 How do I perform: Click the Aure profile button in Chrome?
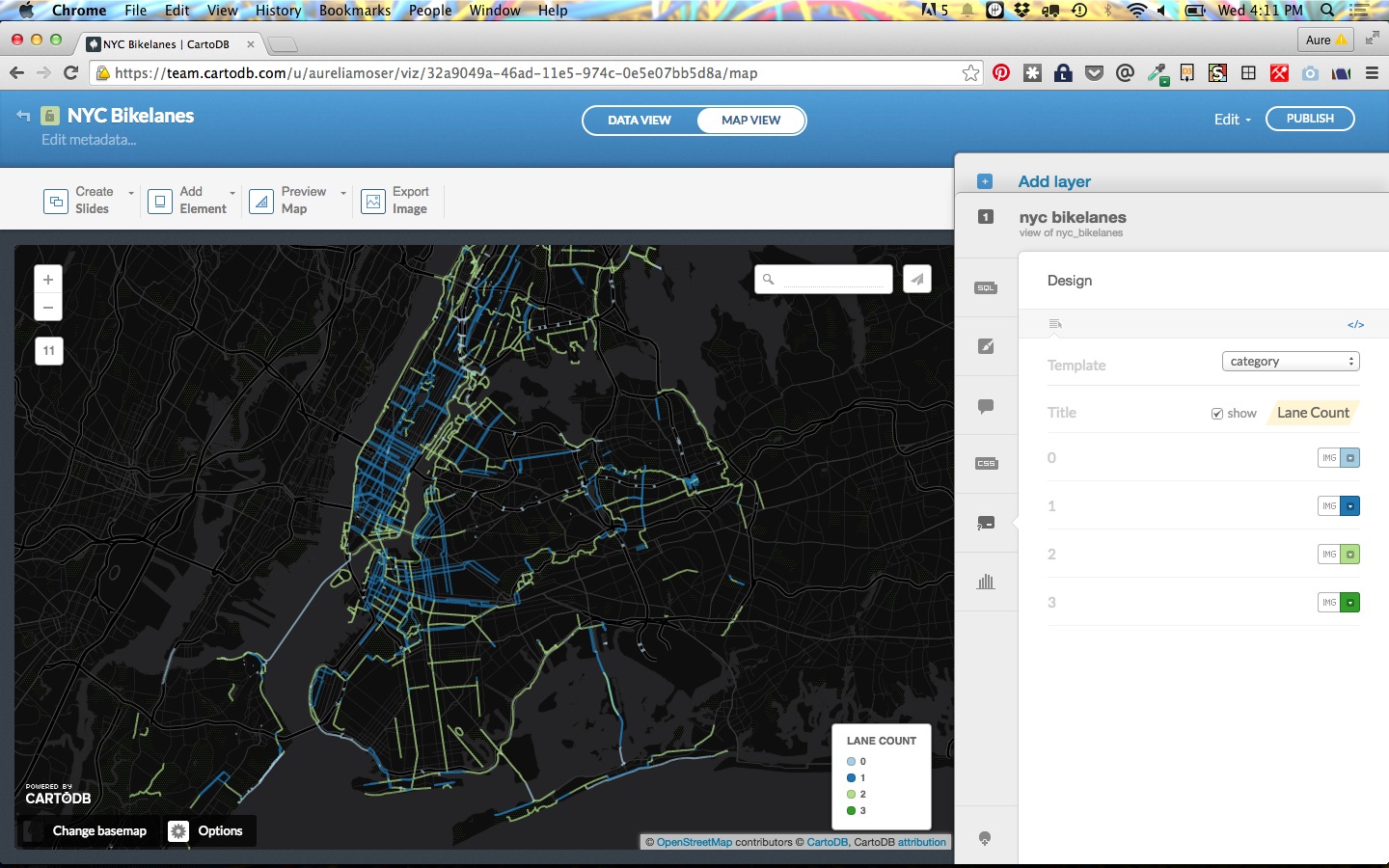point(1326,40)
